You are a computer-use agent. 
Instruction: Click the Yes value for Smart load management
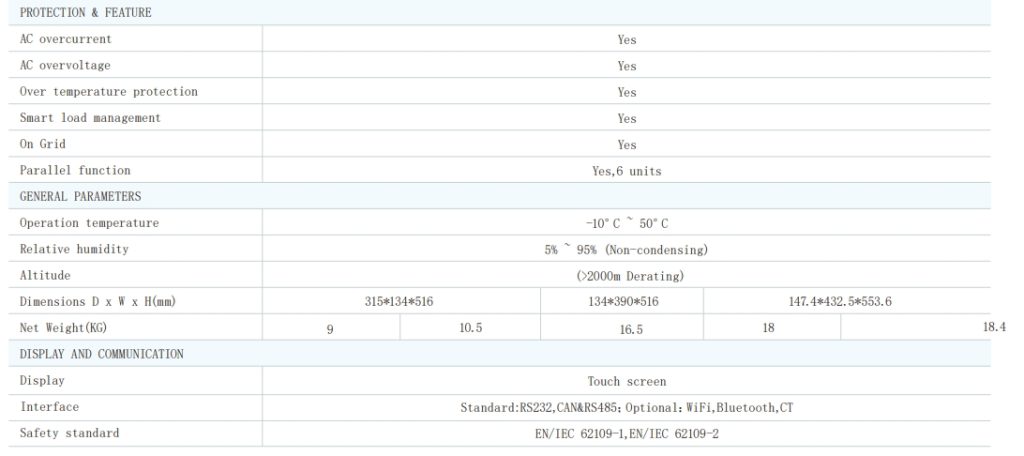click(x=626, y=119)
